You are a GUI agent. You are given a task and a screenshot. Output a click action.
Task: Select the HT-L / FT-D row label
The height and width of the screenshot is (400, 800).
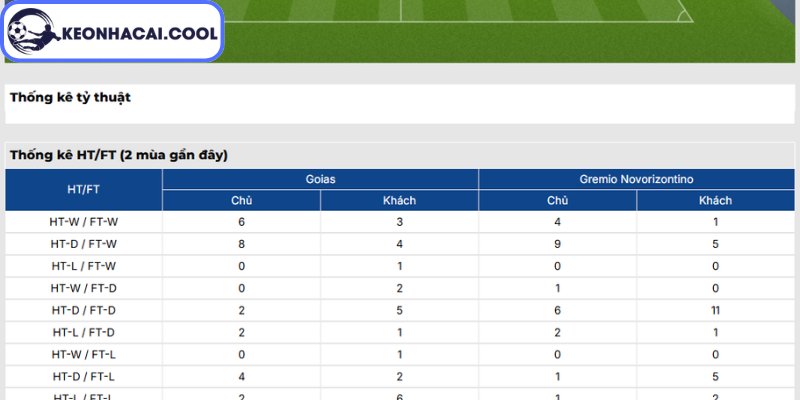click(84, 333)
